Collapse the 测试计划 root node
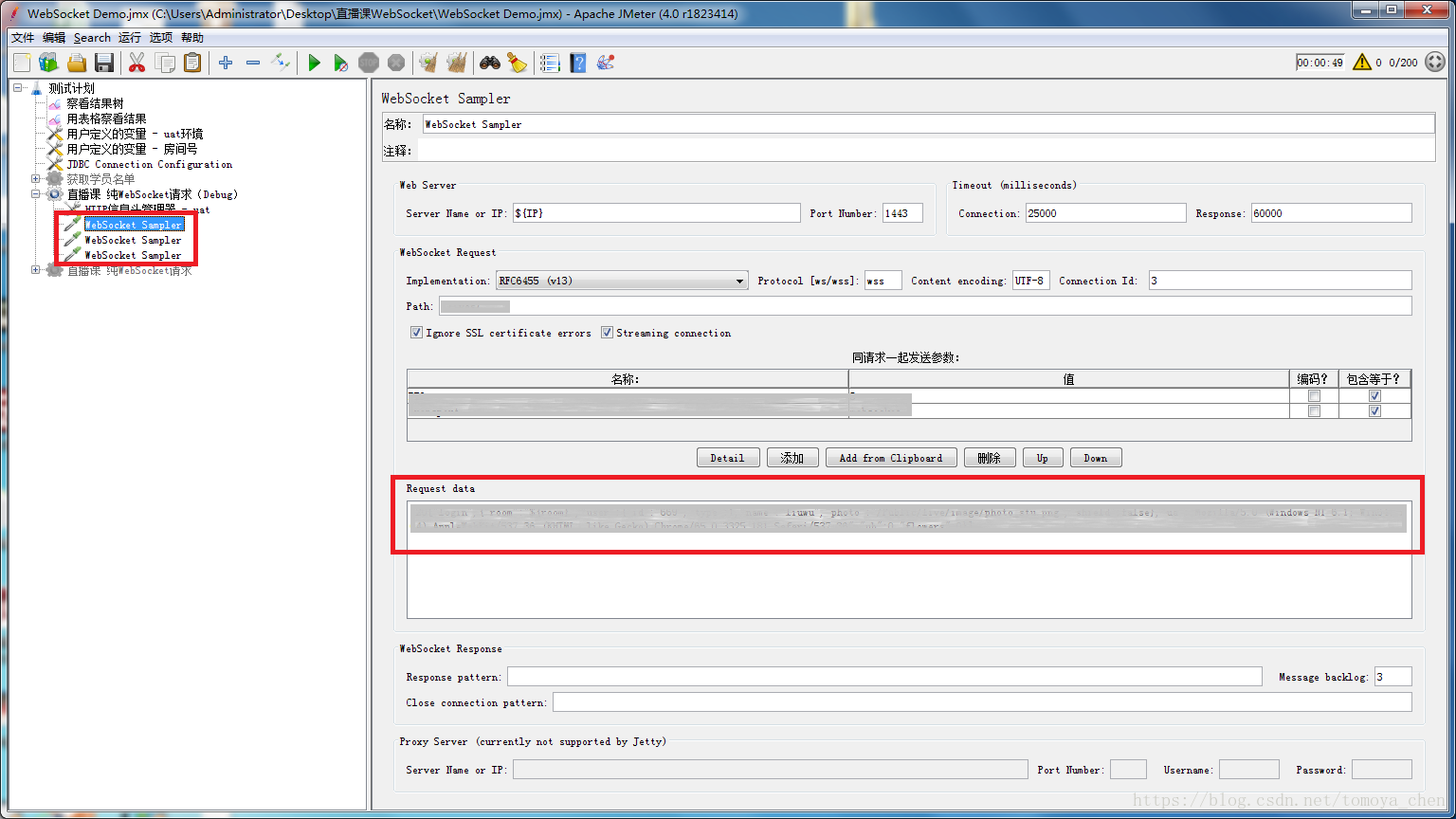This screenshot has height=819, width=1456. 18,88
